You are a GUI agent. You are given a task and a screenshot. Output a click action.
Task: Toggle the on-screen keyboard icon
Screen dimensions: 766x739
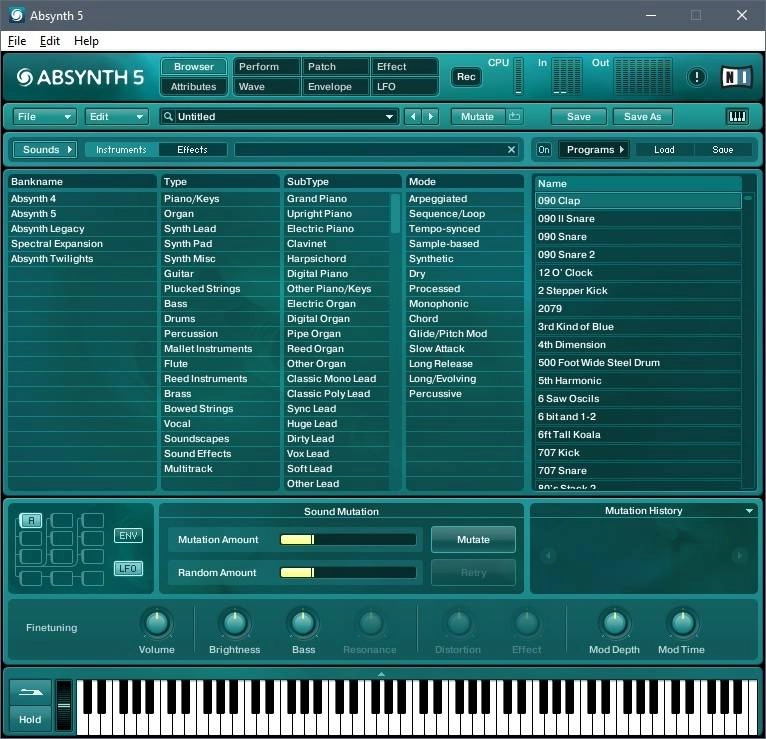click(737, 116)
